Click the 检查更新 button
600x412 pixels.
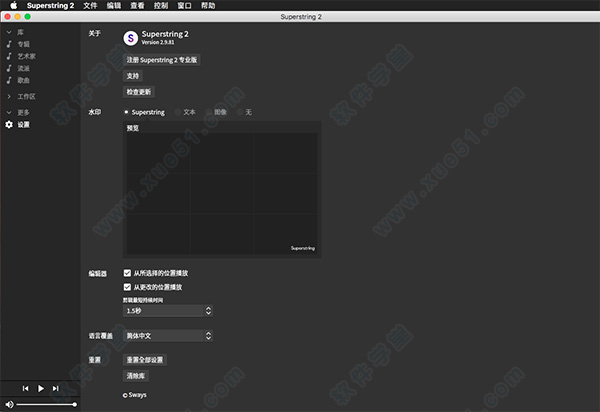139,92
